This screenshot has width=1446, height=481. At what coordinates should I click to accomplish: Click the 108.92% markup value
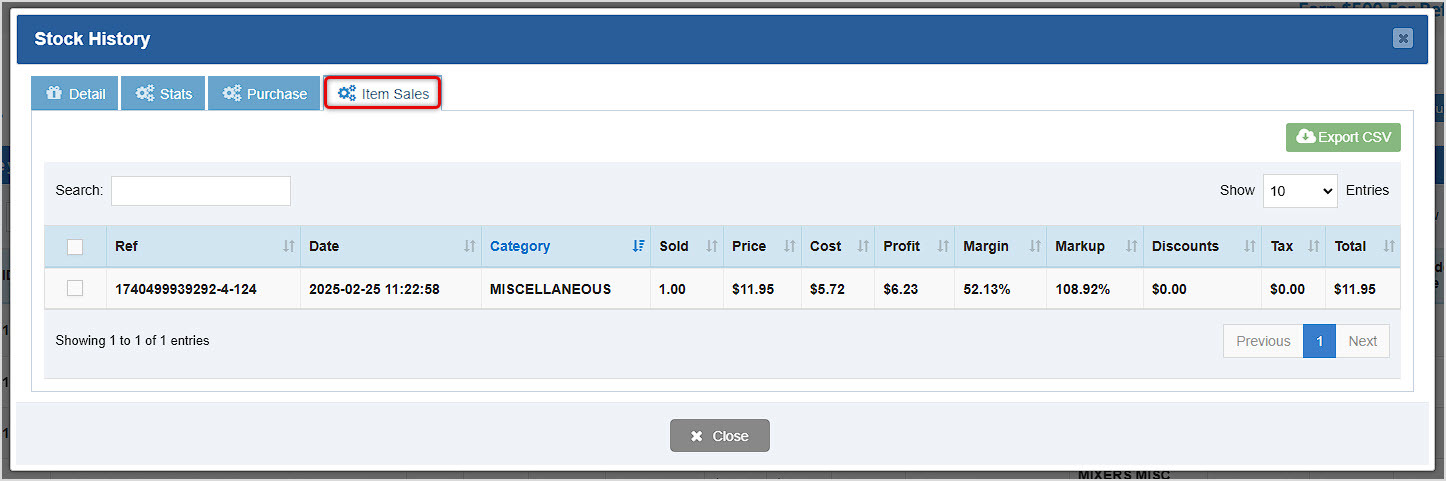point(1083,289)
